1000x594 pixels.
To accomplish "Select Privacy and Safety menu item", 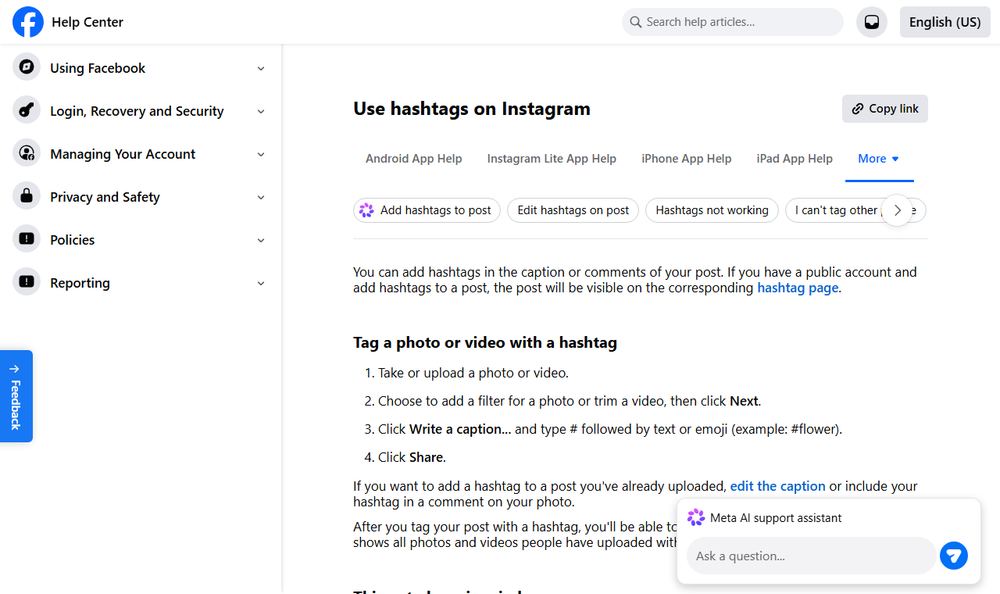I will click(140, 197).
